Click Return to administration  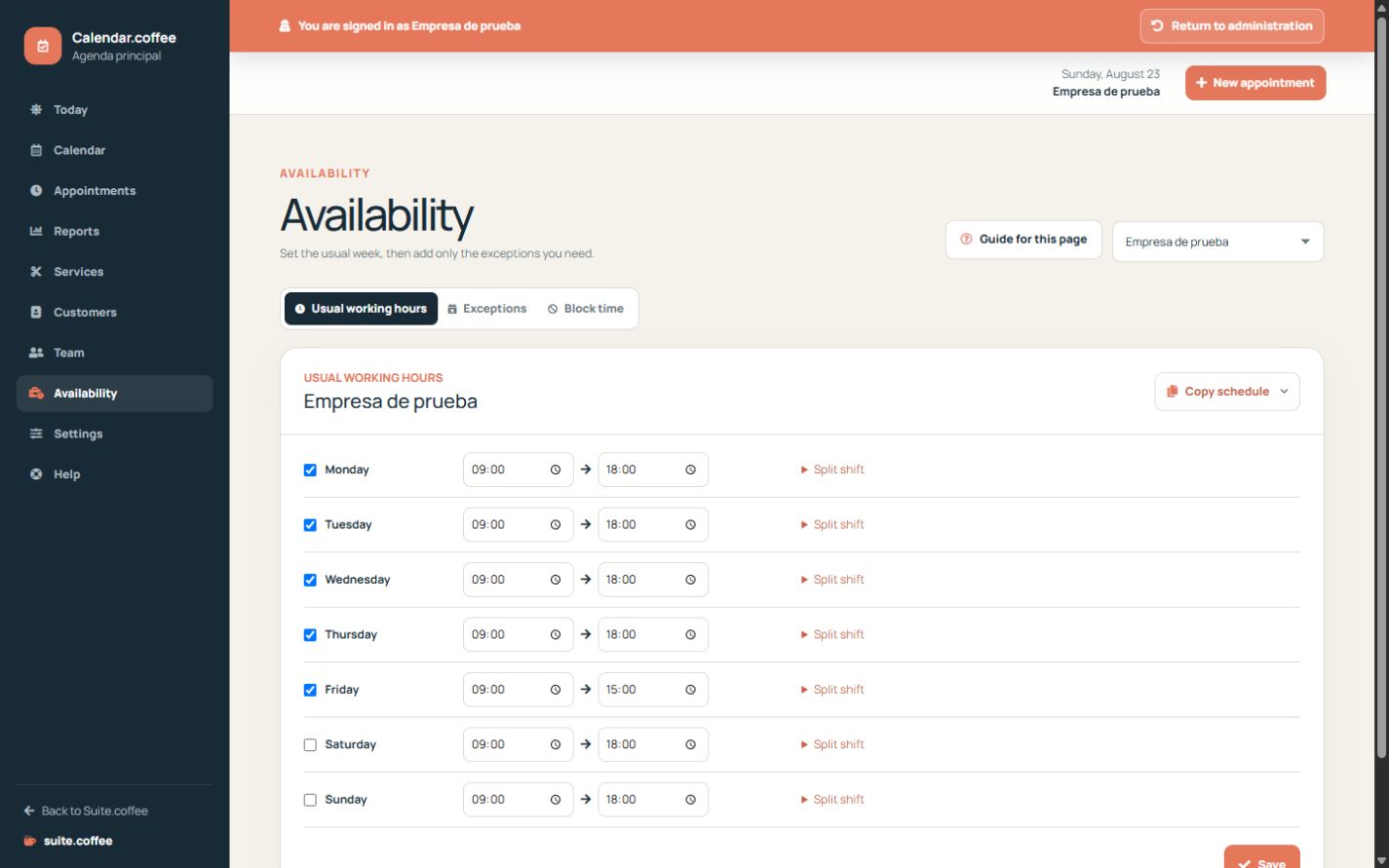(1232, 26)
